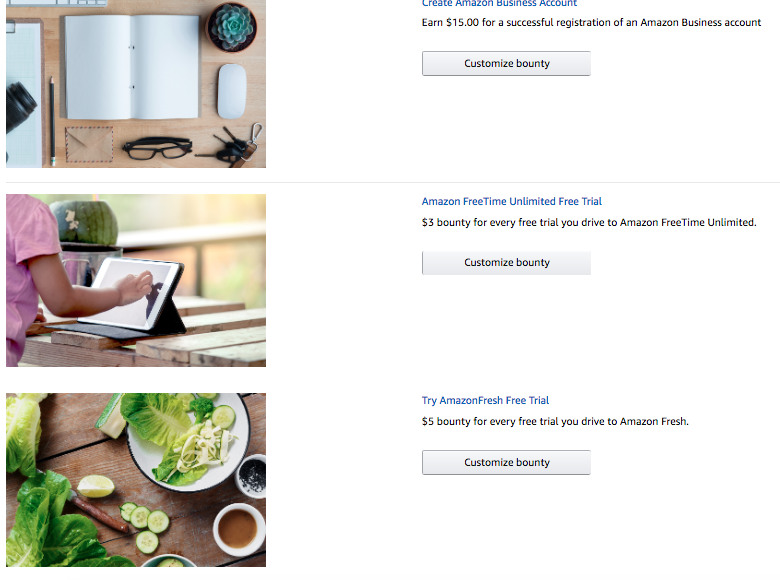Select the $3 bounty FreeTime description text
The image size is (780, 580).
pyautogui.click(x=589, y=222)
